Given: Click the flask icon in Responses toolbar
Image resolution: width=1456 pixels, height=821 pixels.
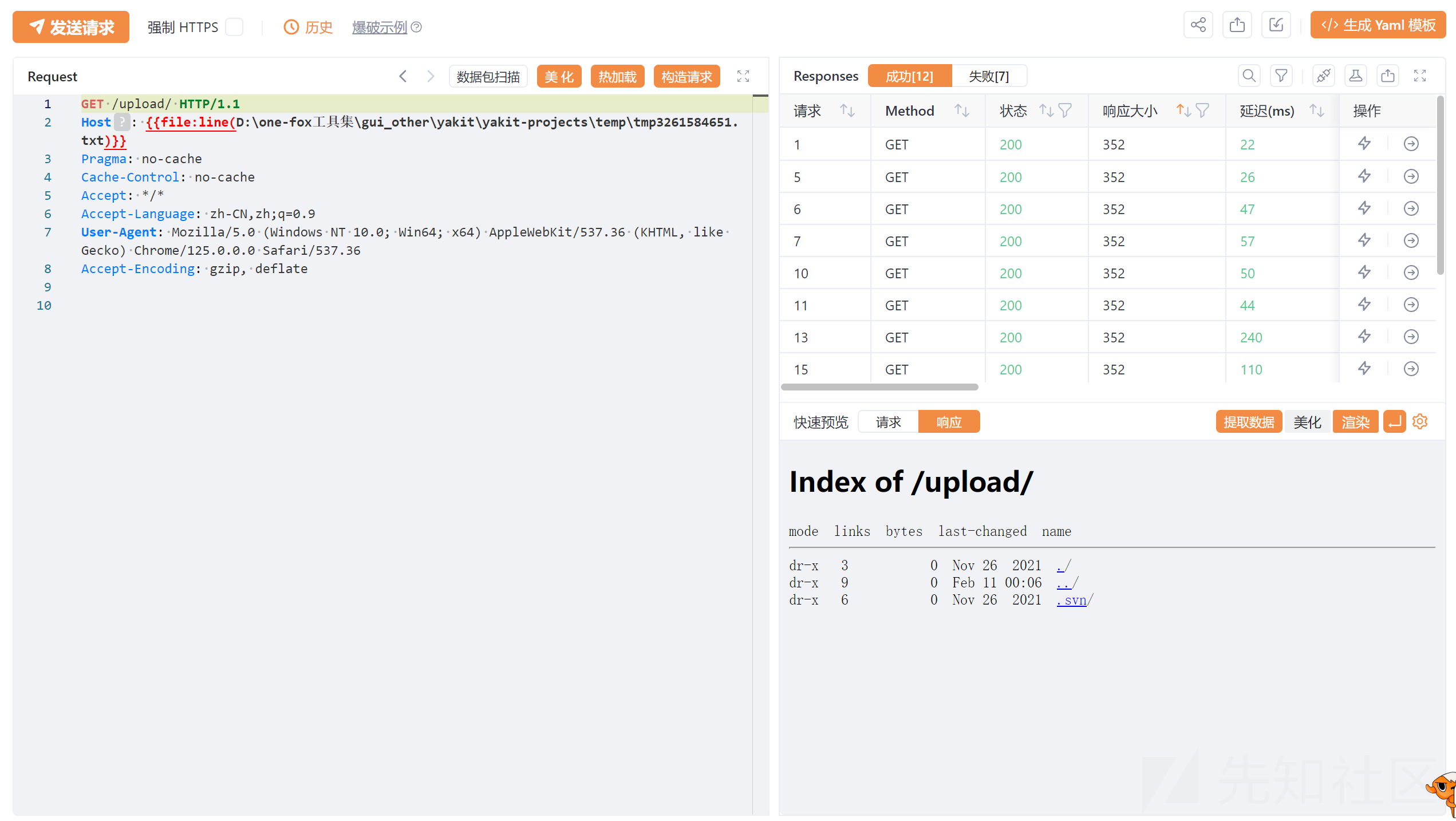Looking at the screenshot, I should tap(1355, 76).
